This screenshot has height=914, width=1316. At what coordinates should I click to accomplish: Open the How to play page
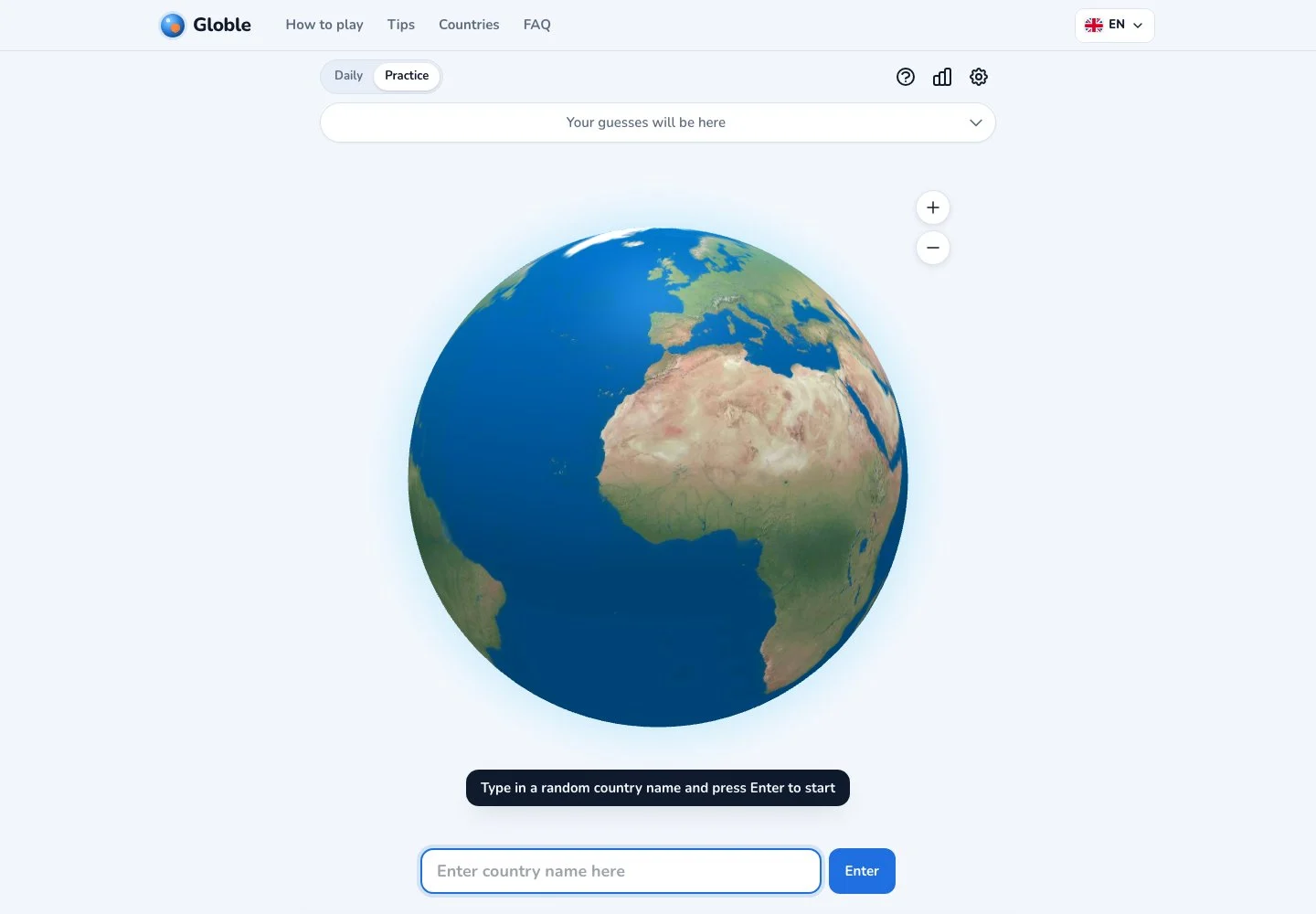[324, 25]
